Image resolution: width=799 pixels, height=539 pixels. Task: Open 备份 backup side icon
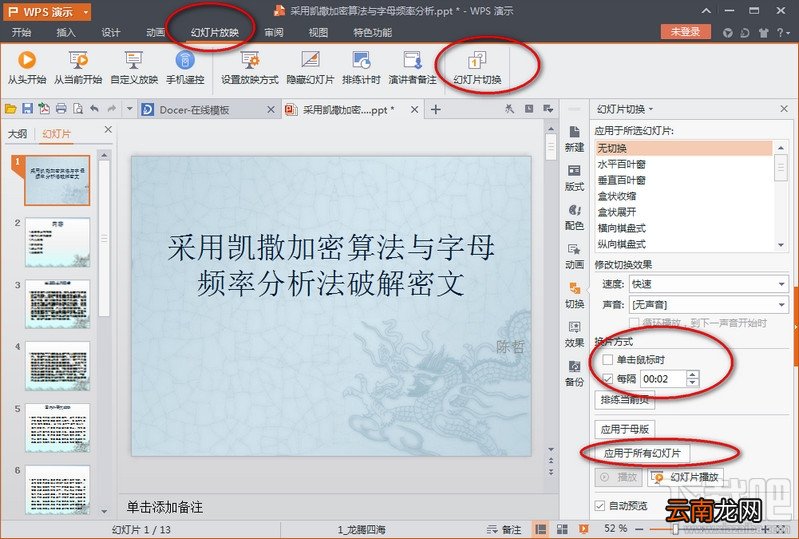[574, 373]
